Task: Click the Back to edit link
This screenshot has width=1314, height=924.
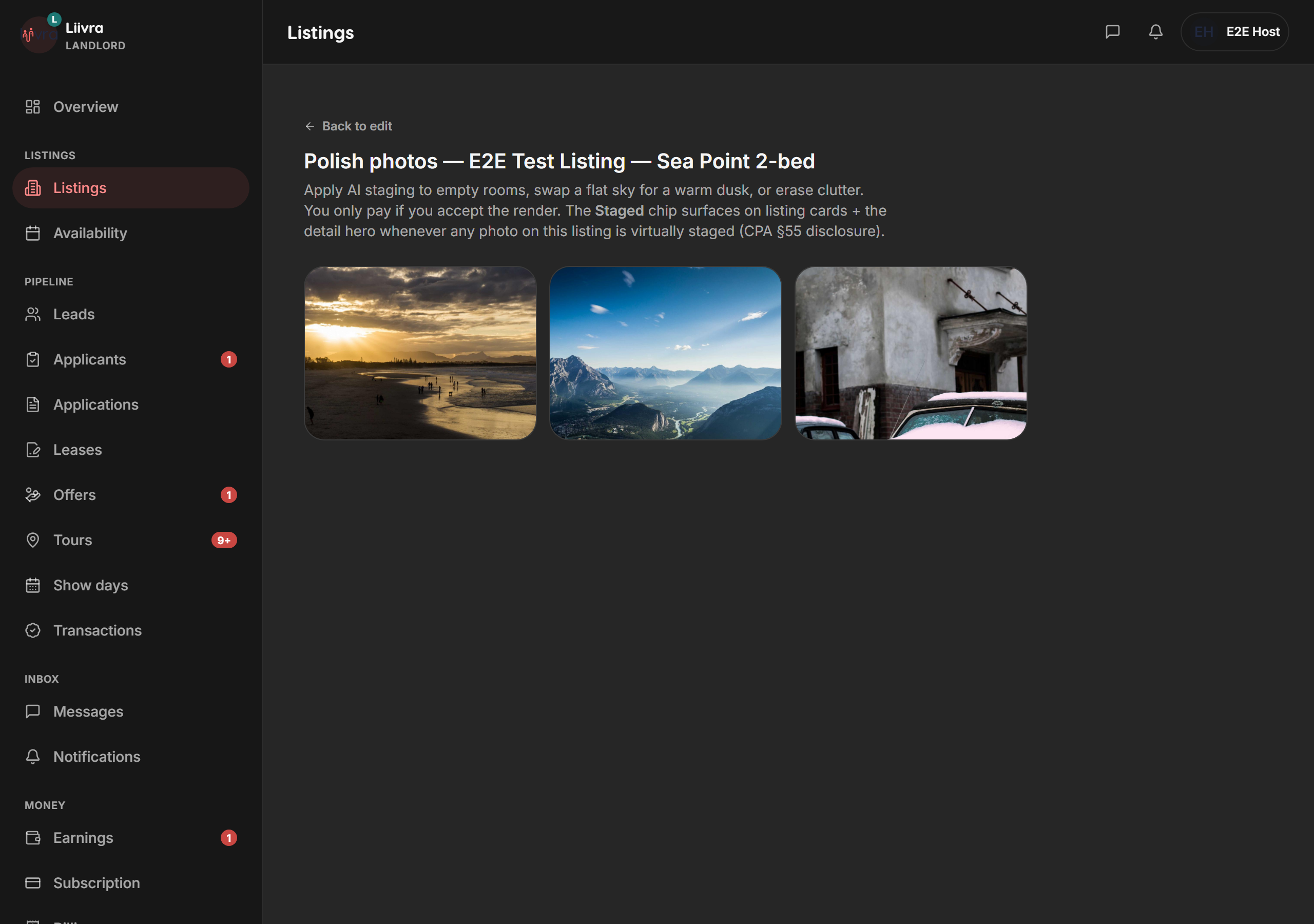Action: 348,126
